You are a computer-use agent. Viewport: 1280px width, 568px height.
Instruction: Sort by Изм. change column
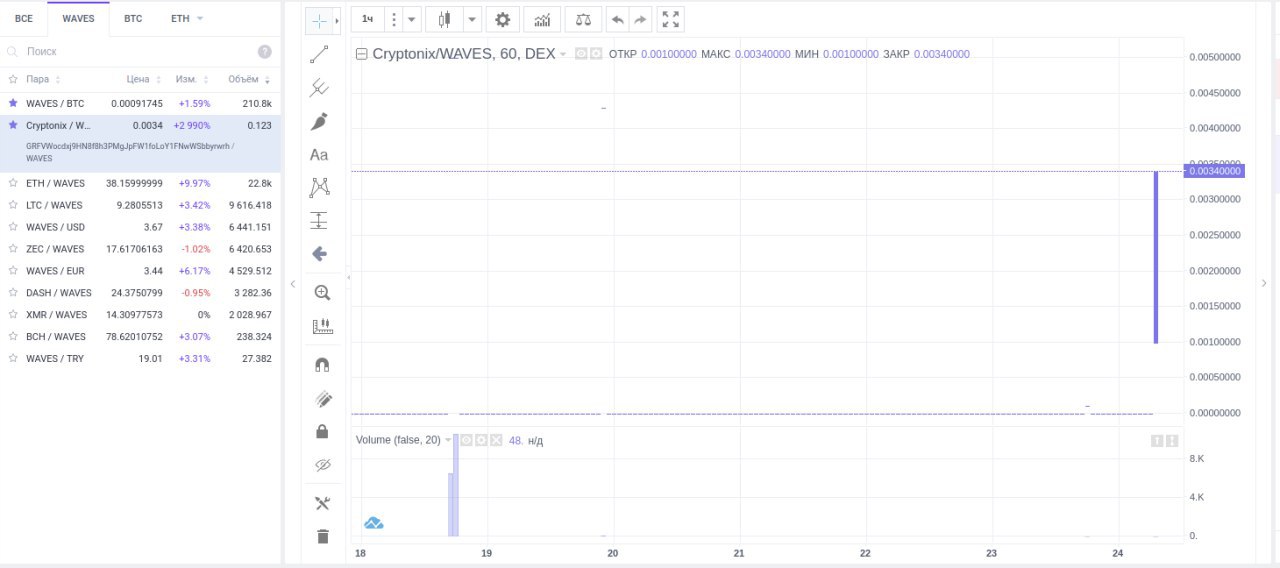coord(190,79)
